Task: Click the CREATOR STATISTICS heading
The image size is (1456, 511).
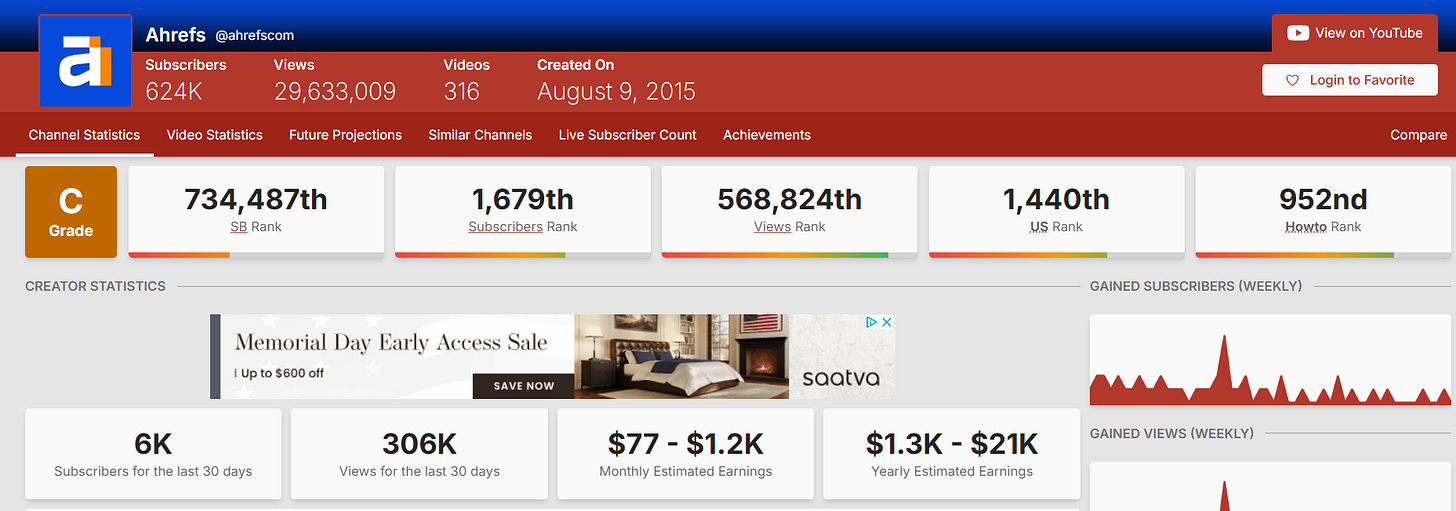Action: point(95,286)
